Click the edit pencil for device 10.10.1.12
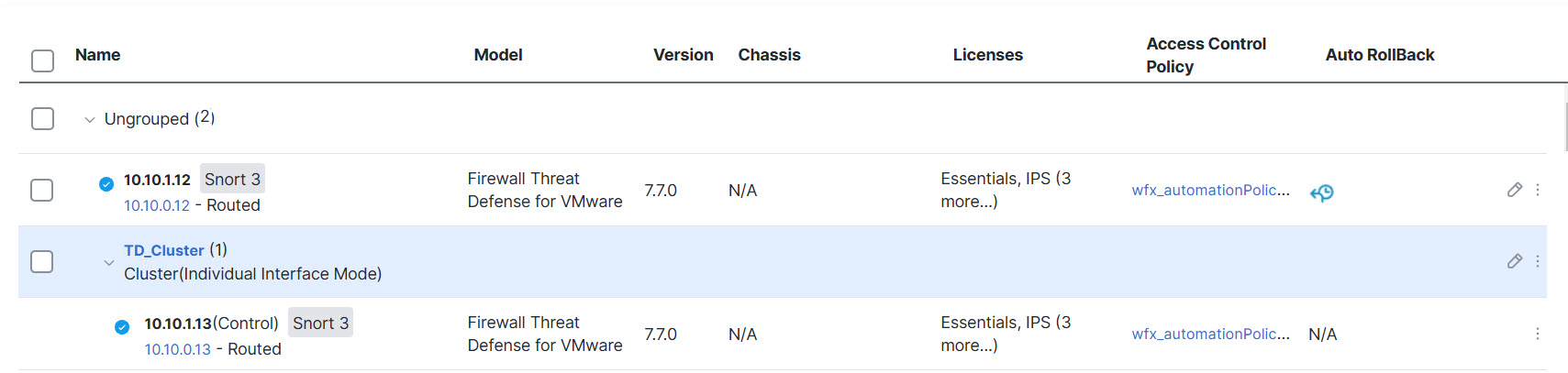 pyautogui.click(x=1515, y=190)
